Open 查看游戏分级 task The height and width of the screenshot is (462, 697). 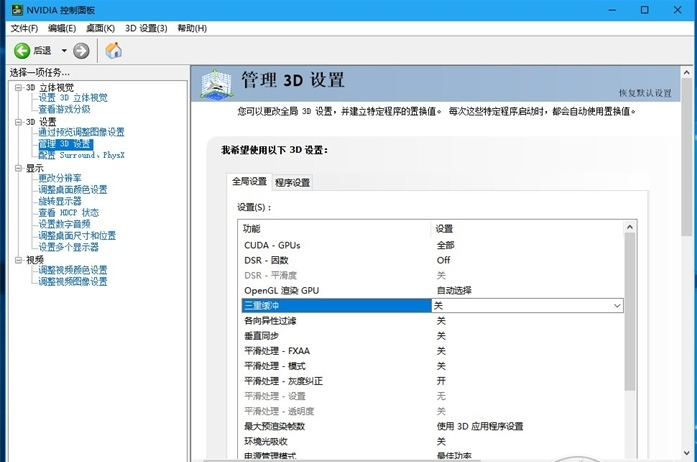click(x=64, y=109)
